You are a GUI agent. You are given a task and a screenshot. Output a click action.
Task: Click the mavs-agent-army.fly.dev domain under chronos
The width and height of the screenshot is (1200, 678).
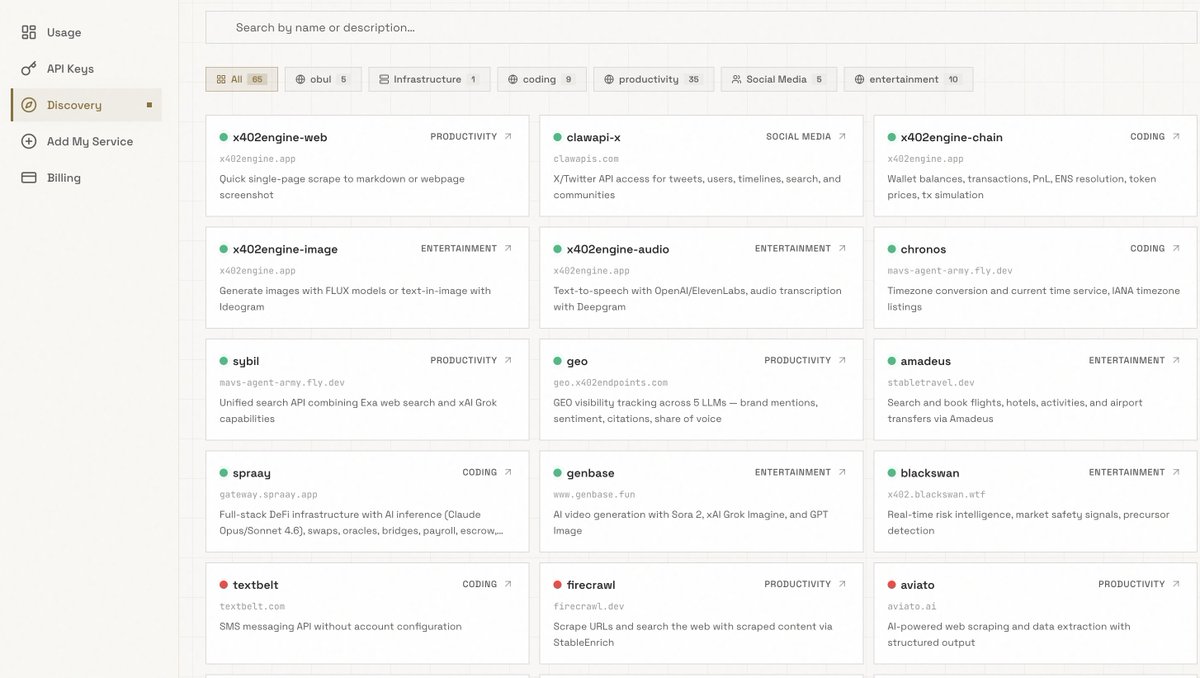[950, 271]
